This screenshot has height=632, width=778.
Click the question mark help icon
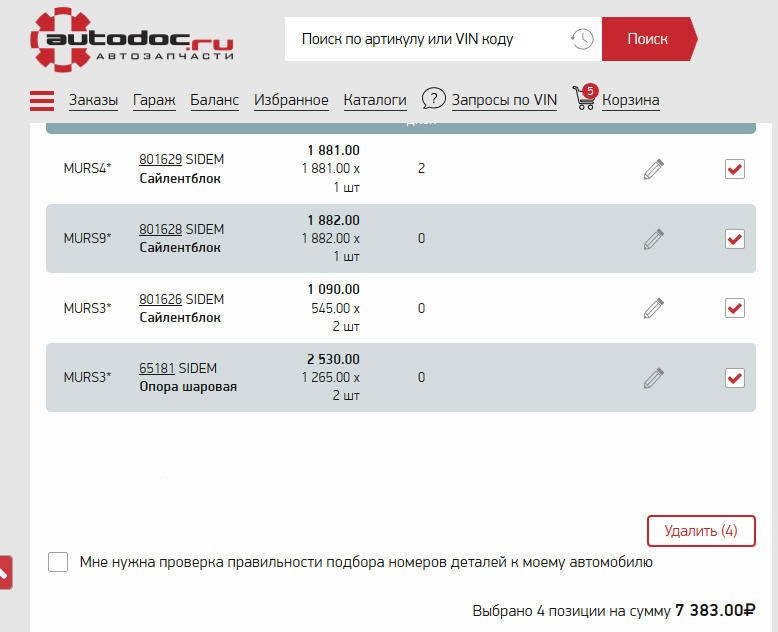click(433, 98)
